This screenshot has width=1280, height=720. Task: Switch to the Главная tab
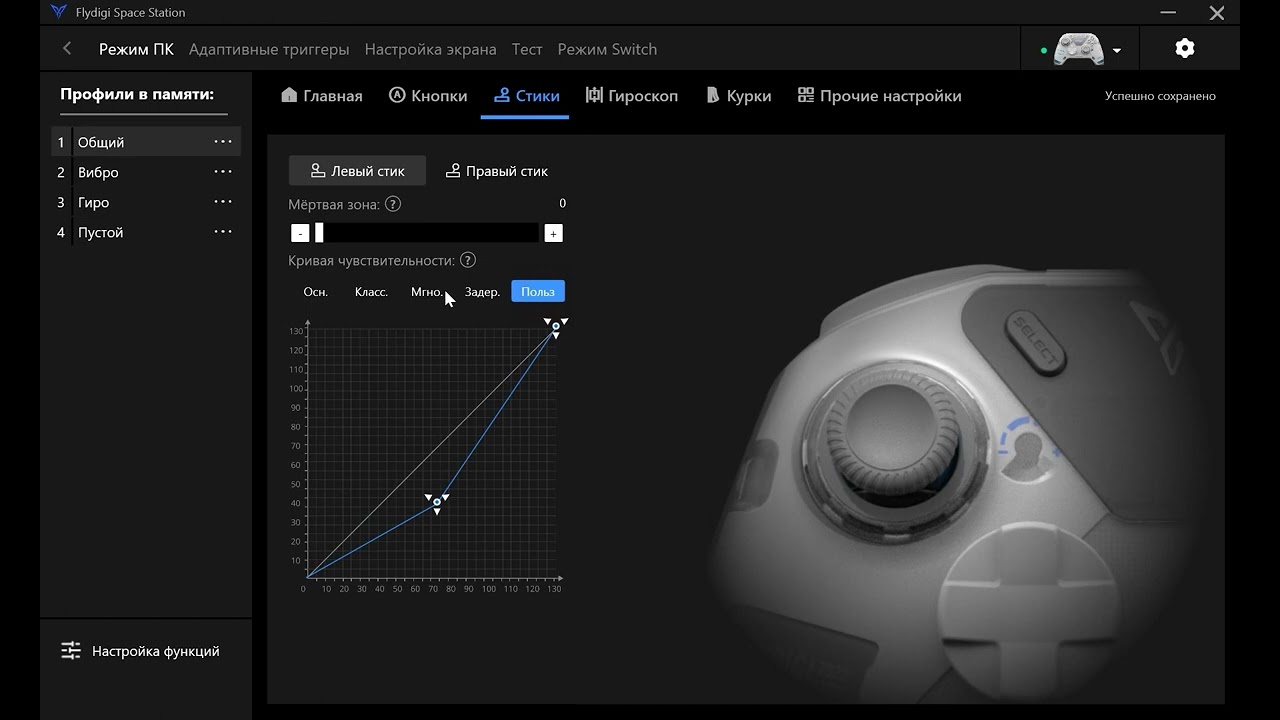[322, 96]
